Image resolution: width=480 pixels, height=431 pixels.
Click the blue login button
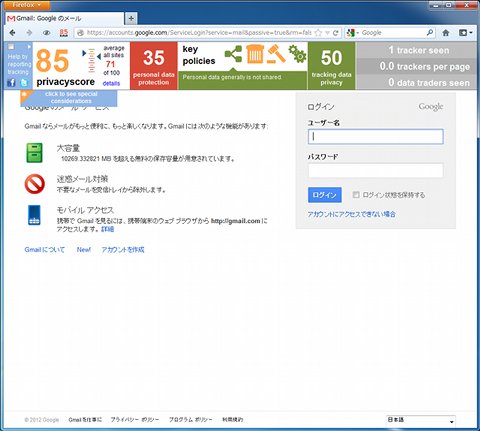tap(324, 195)
